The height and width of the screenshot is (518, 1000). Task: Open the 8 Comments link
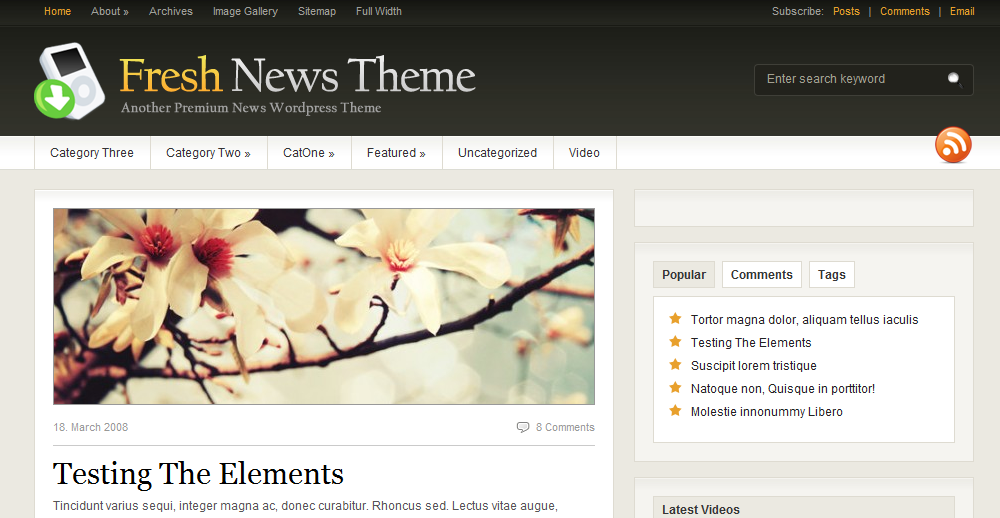pos(565,427)
